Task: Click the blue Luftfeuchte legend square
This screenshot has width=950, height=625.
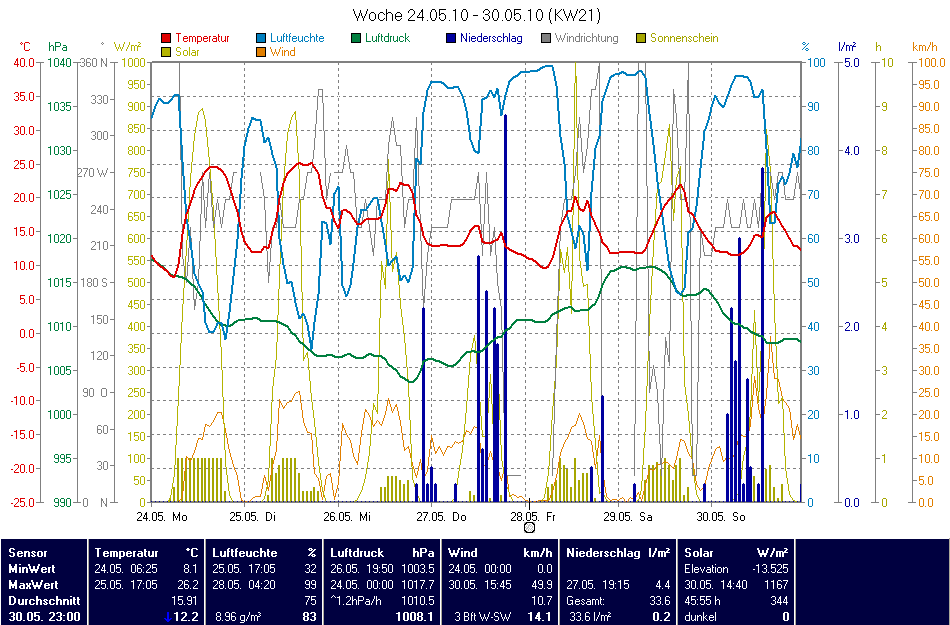Action: coord(262,38)
